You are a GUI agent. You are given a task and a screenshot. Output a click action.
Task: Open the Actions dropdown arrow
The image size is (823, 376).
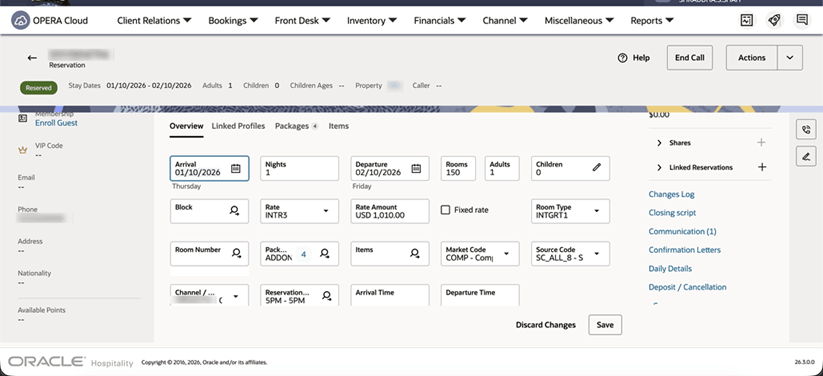point(790,58)
